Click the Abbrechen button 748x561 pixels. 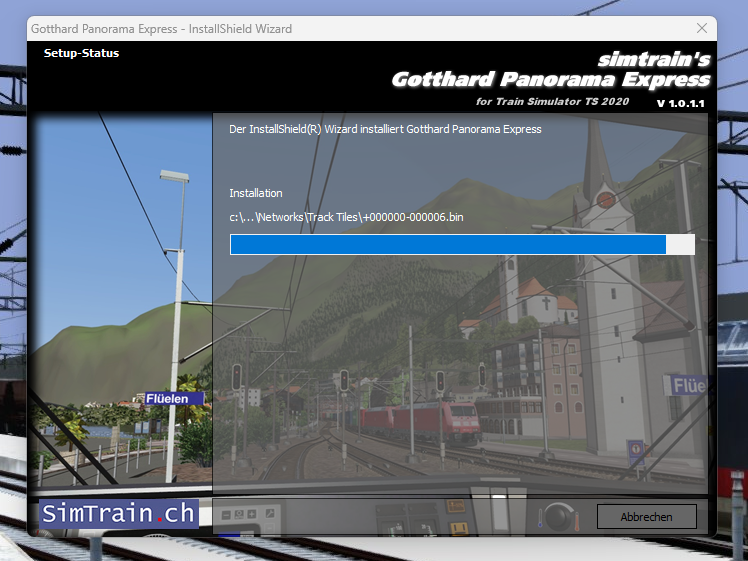pos(646,517)
